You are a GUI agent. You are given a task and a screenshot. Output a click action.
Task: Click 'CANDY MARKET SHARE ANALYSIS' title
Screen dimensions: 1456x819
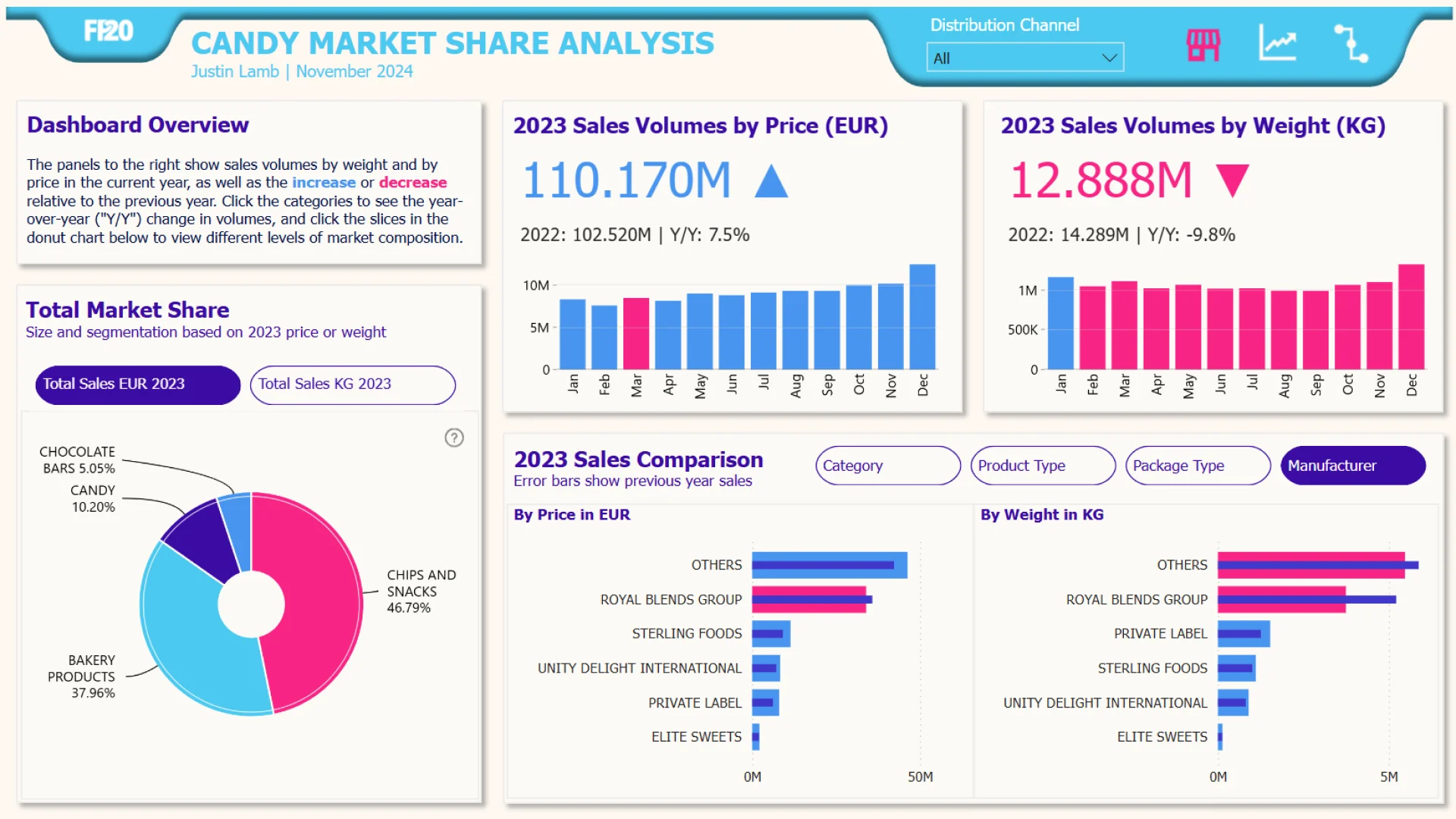coord(453,43)
